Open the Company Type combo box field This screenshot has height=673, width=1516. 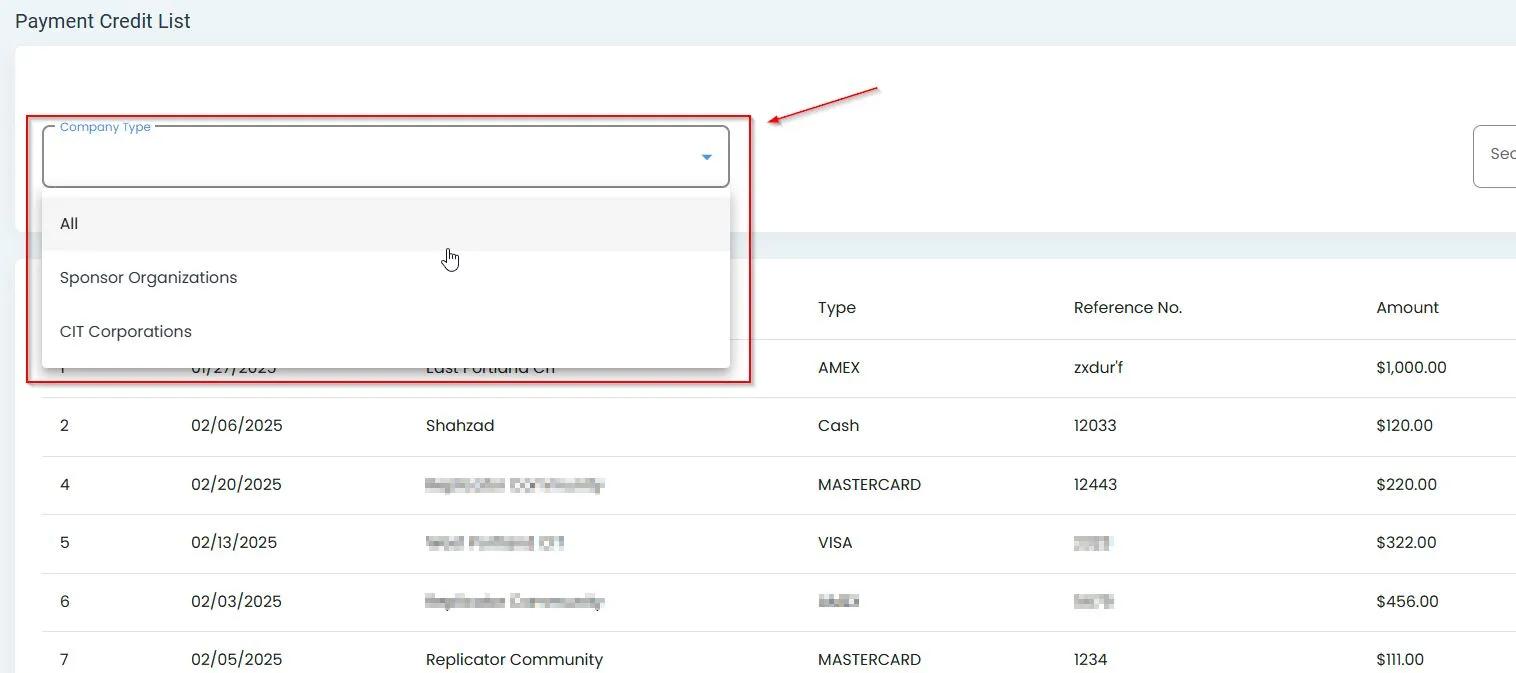(x=370, y=157)
